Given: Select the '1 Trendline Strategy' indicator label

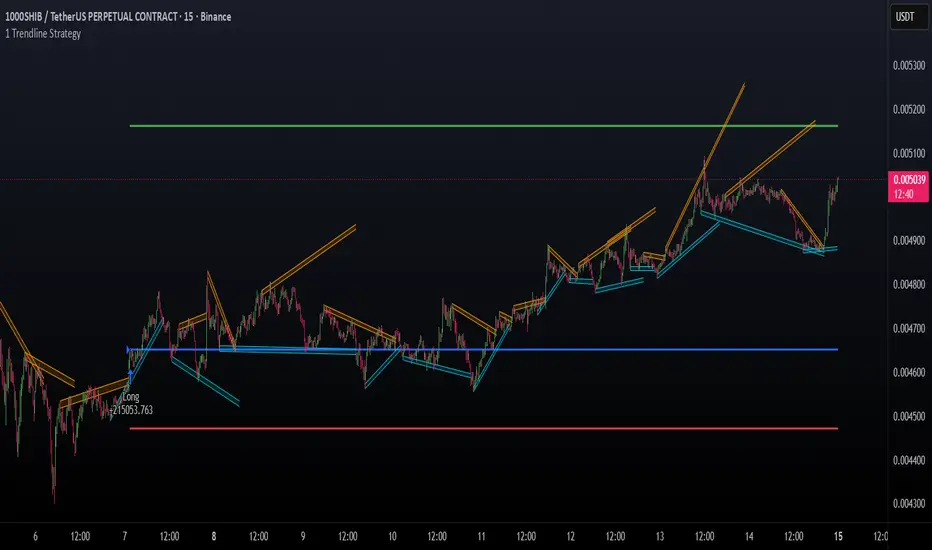Looking at the screenshot, I should pyautogui.click(x=43, y=34).
